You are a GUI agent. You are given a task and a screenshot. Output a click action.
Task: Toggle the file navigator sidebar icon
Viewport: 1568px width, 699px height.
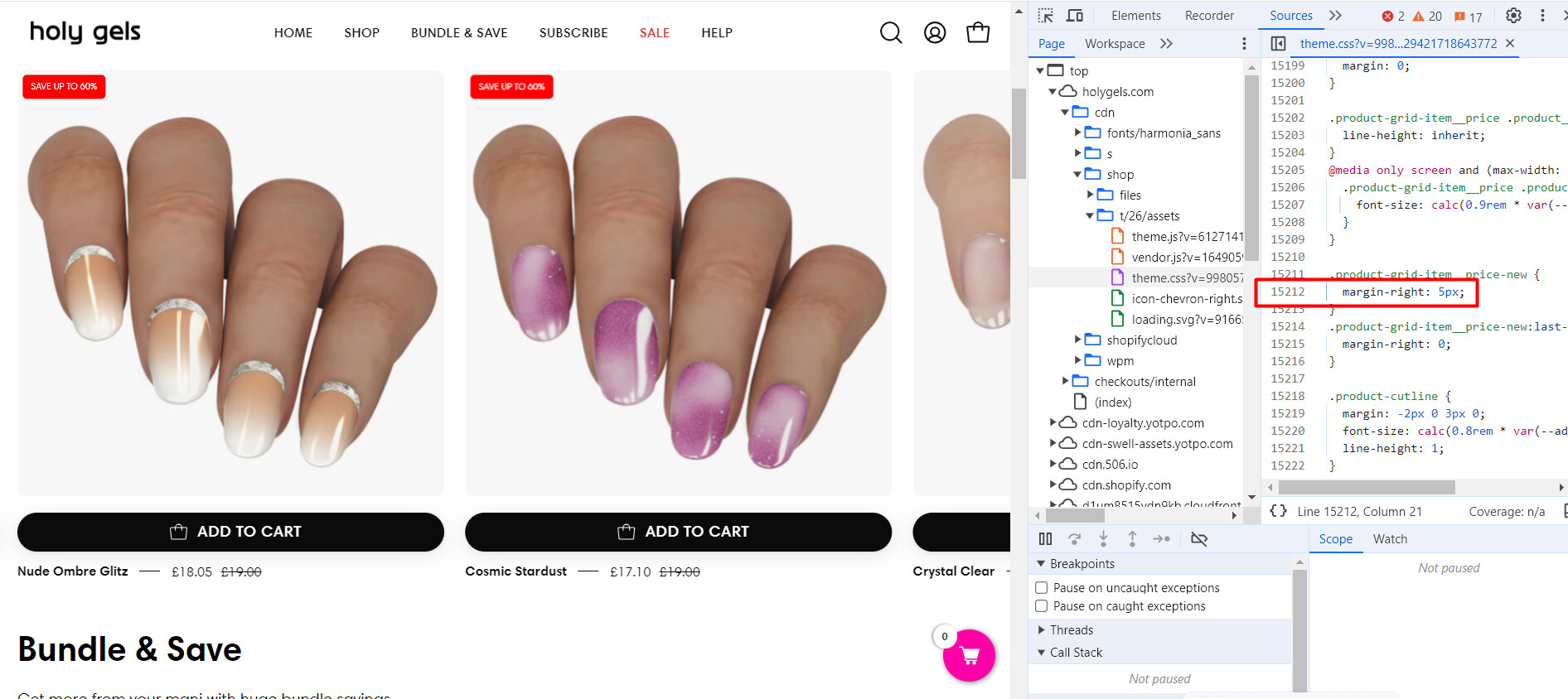click(1278, 44)
